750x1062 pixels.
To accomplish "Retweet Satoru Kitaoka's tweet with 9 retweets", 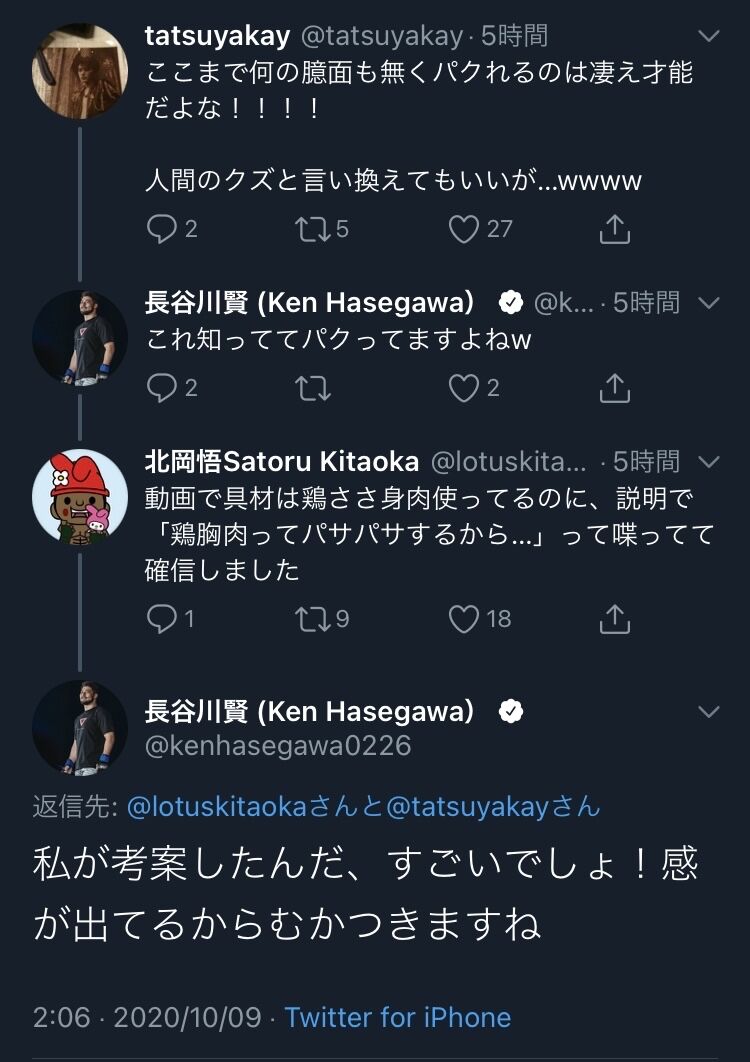I will click(313, 618).
